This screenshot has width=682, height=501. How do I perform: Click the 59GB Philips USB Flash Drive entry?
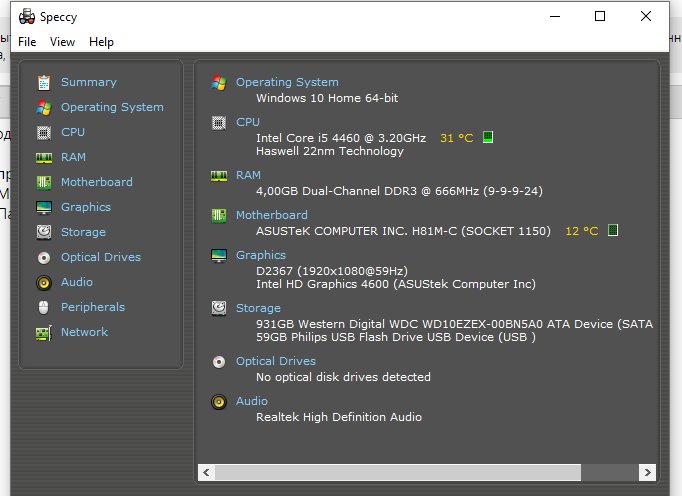(x=396, y=337)
